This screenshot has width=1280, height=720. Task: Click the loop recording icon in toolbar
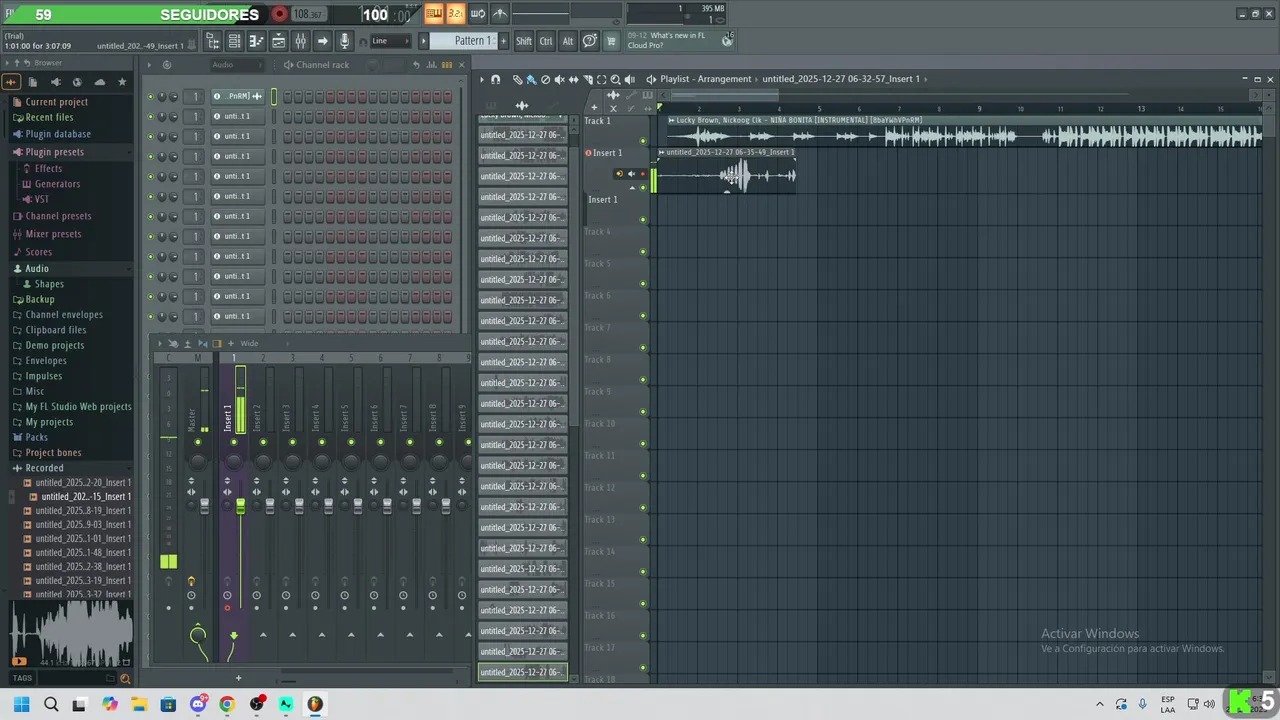coord(477,13)
